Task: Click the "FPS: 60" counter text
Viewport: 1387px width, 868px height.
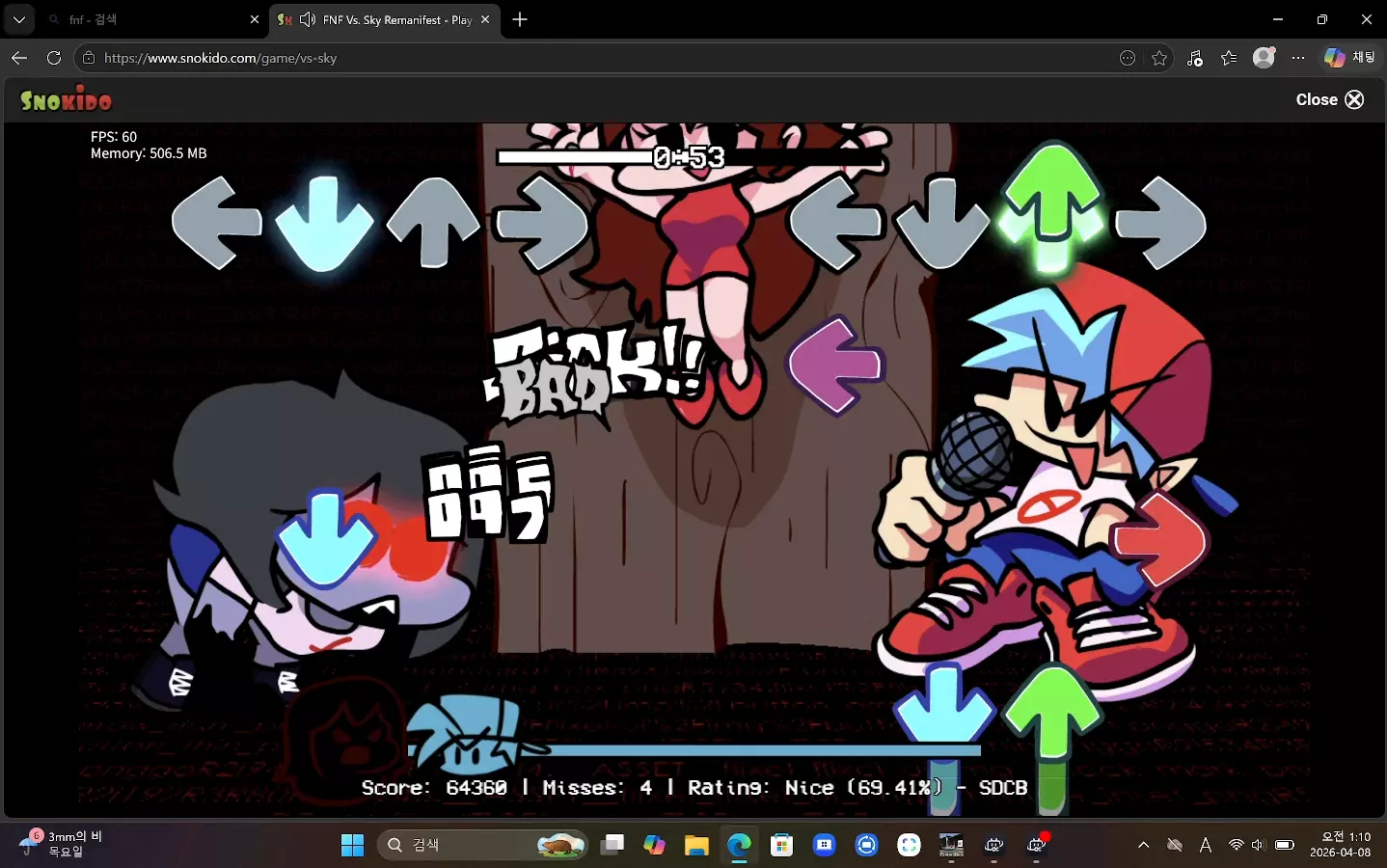Action: (114, 137)
